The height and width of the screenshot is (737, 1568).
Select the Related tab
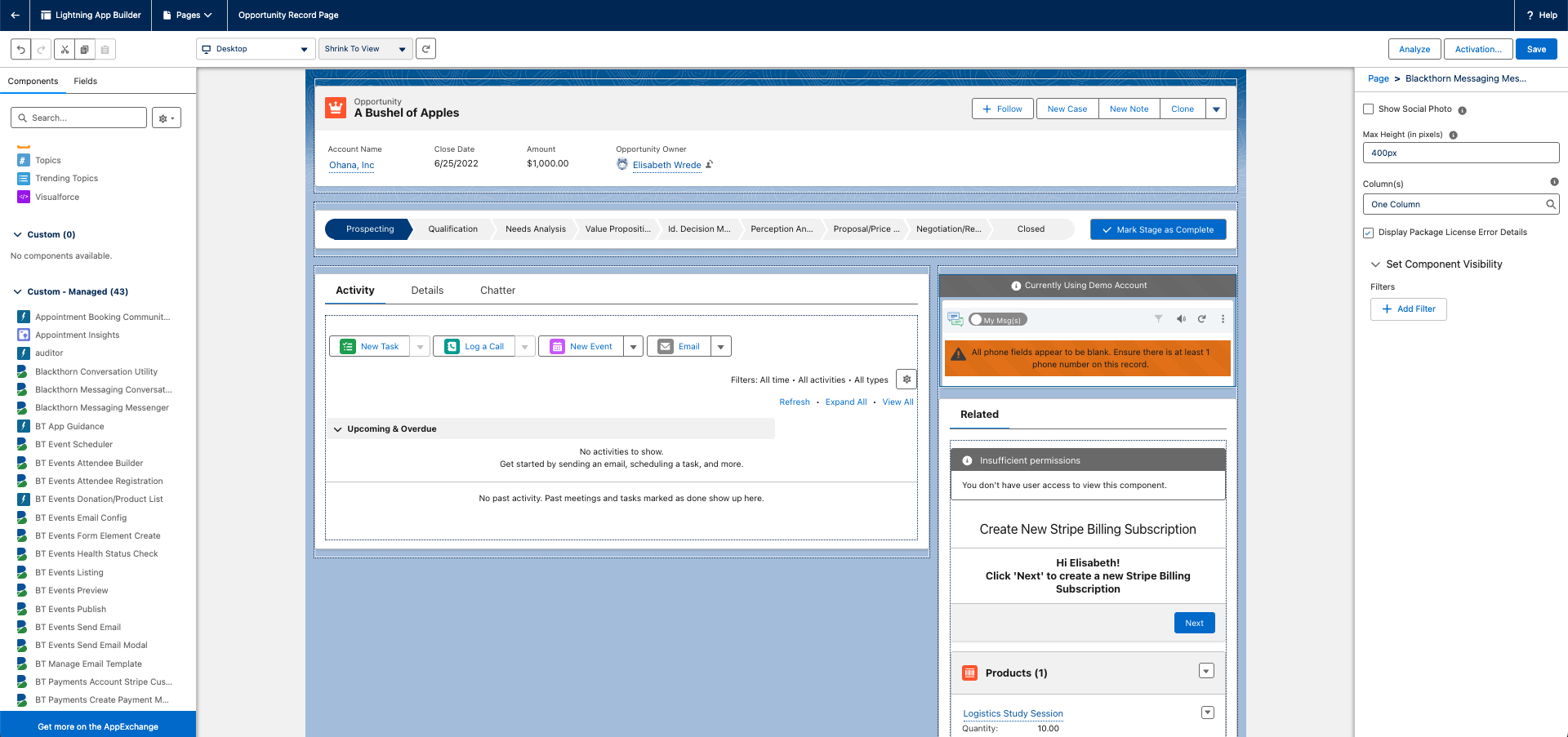[979, 415]
